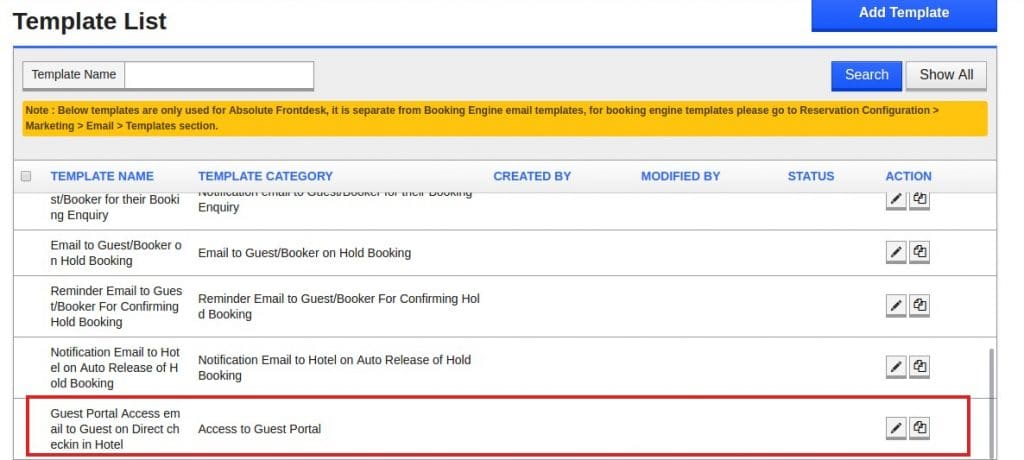Click the Action column header
Screen dimensions: 1024x460
[908, 176]
